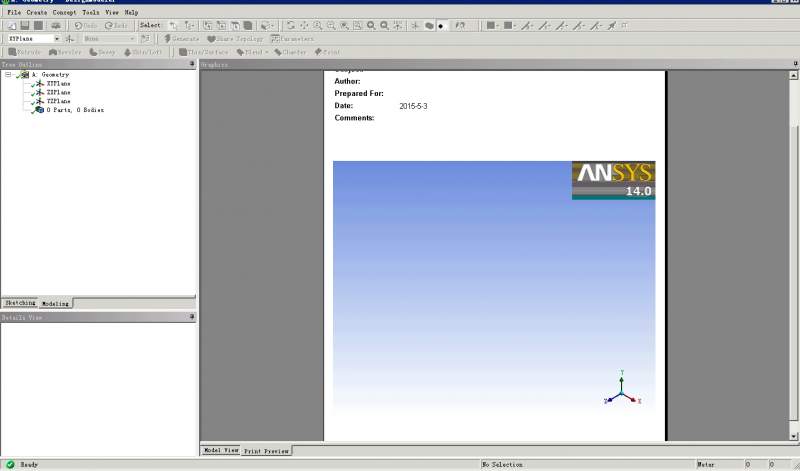Click the Sweep tool
Screen dimensions: 800x471
tap(103, 52)
